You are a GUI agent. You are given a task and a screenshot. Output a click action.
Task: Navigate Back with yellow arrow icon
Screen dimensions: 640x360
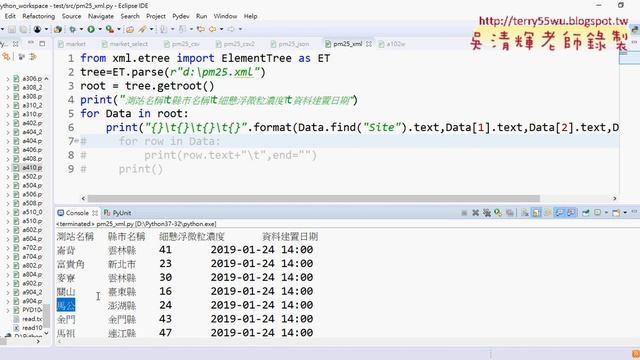[x=212, y=29]
